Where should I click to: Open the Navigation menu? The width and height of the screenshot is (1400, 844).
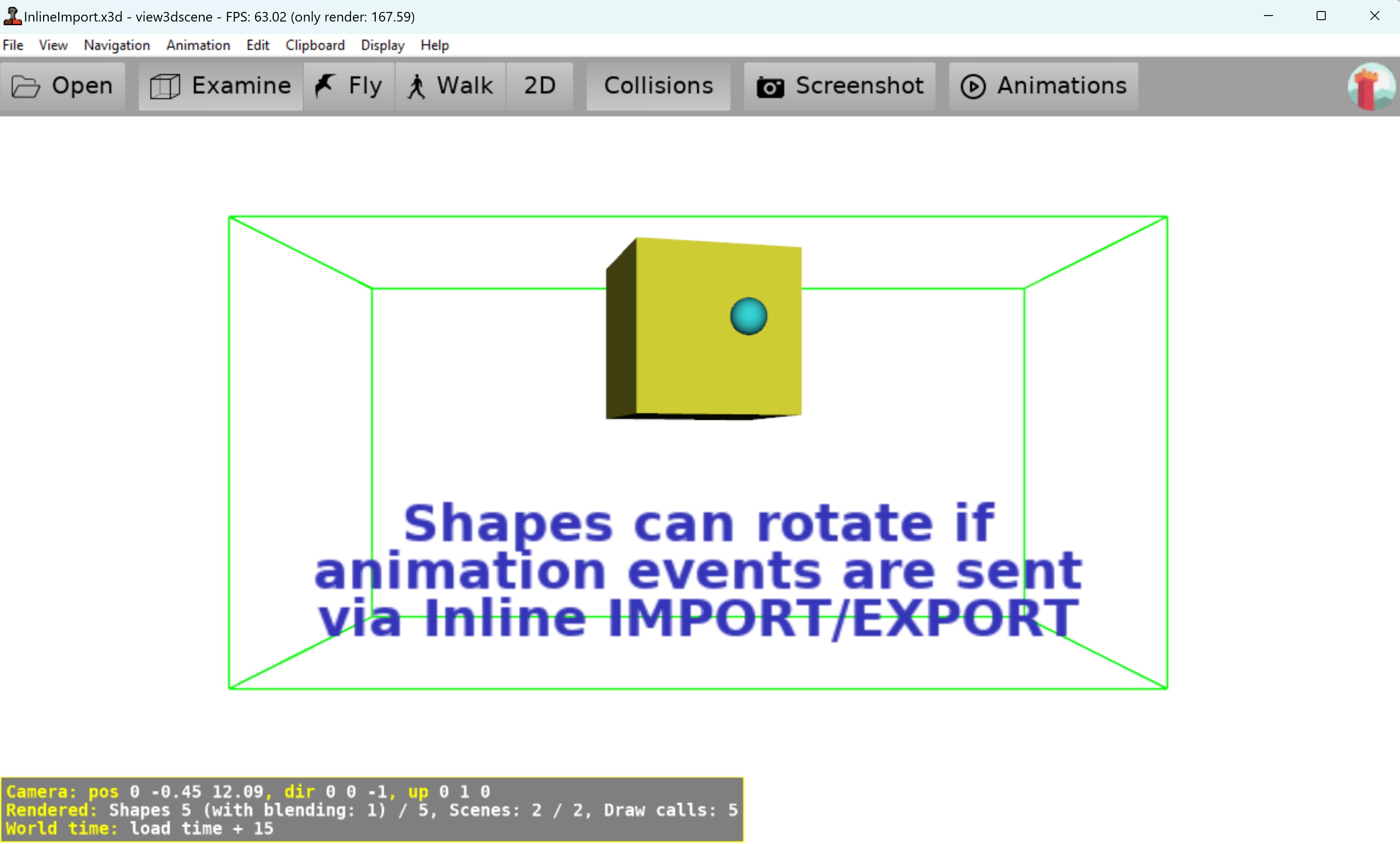tap(116, 45)
